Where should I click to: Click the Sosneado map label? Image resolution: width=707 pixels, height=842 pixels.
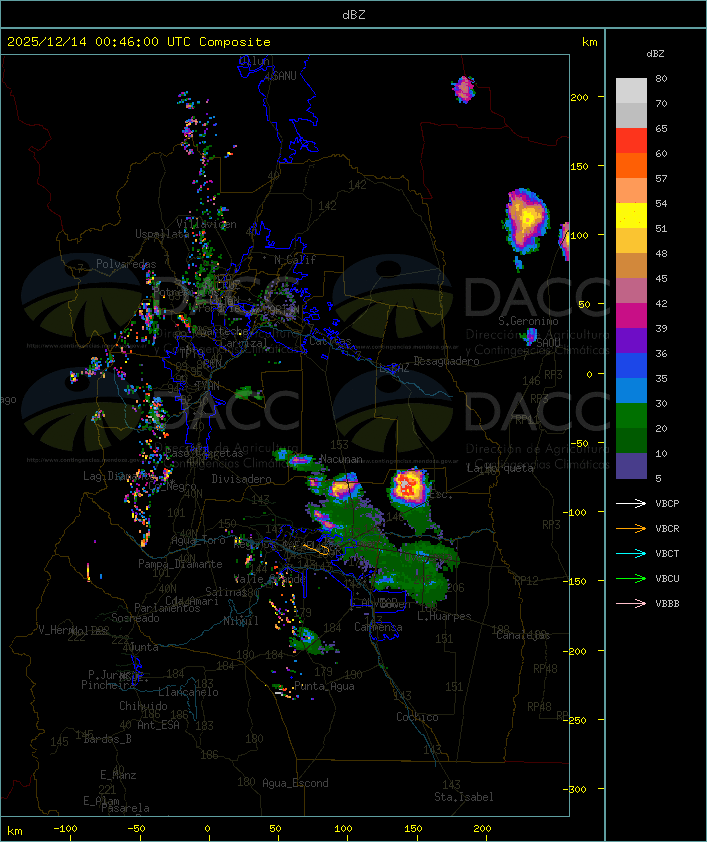(x=135, y=618)
